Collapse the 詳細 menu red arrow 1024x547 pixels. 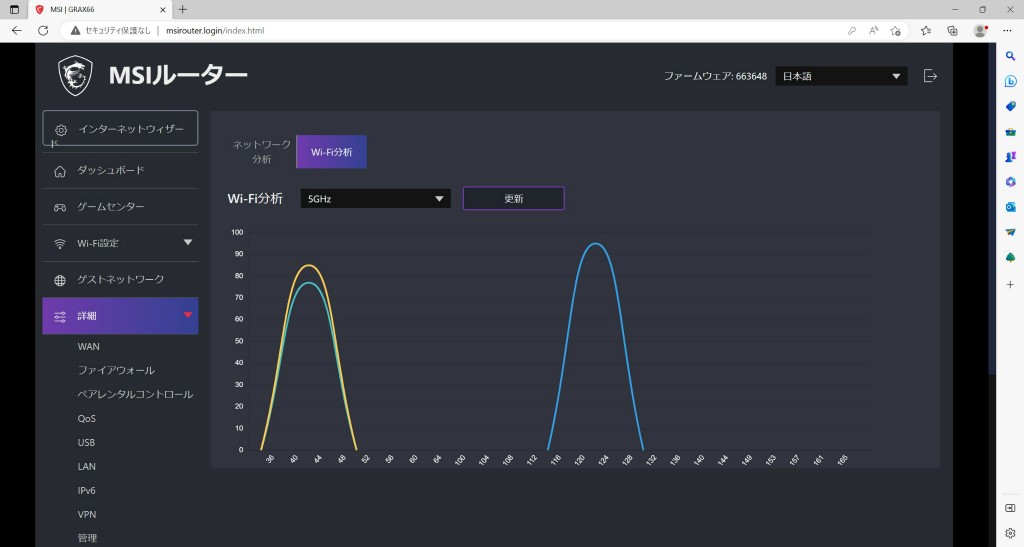click(187, 315)
